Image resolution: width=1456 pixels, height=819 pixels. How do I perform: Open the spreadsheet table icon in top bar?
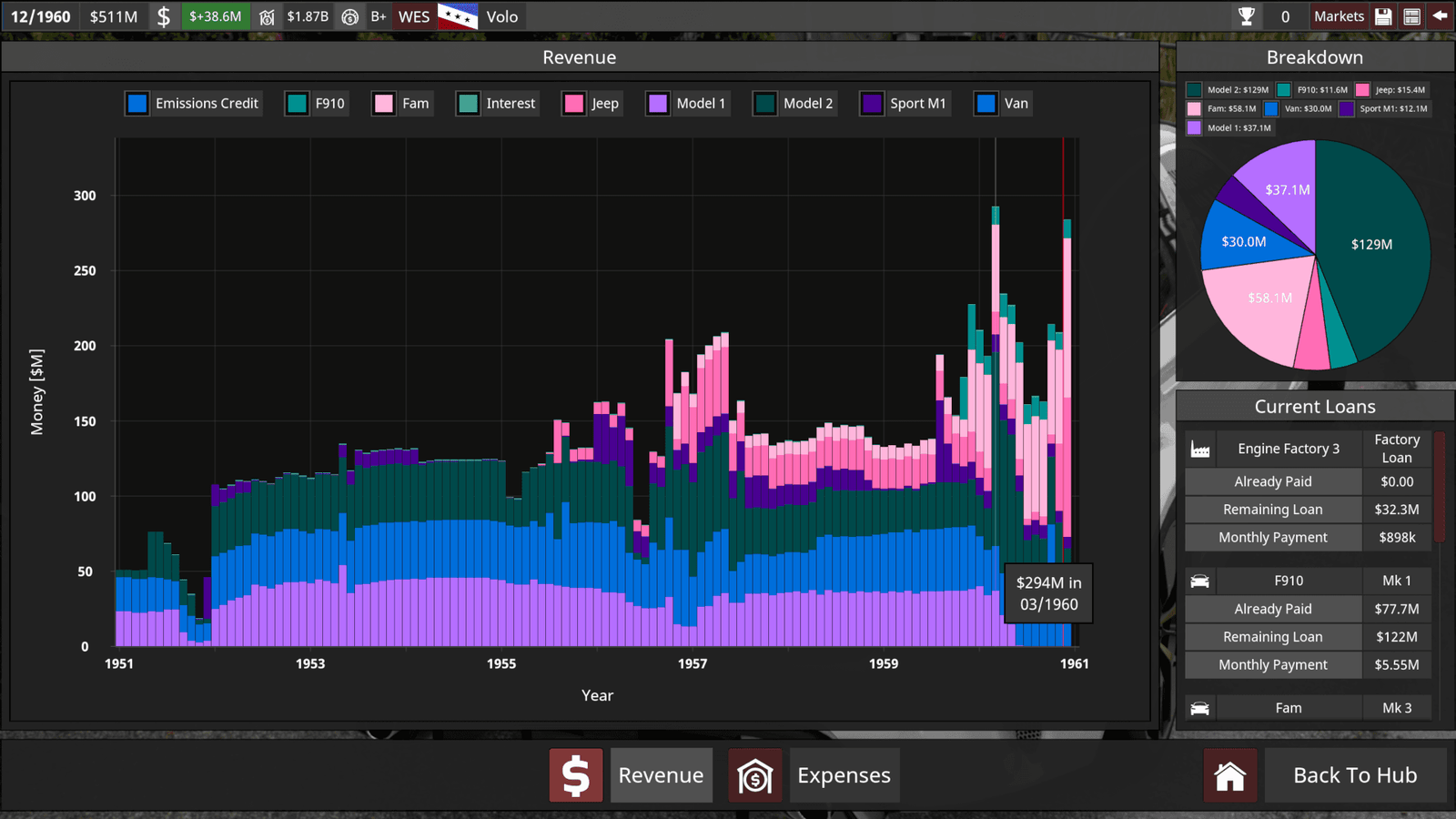click(x=1411, y=16)
